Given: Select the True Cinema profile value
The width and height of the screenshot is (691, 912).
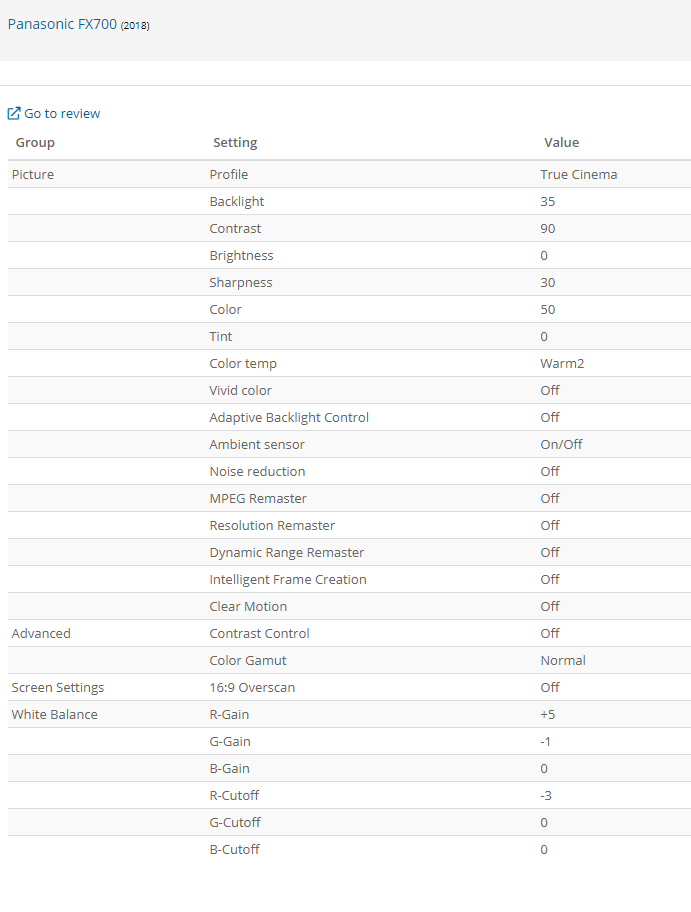Looking at the screenshot, I should [578, 175].
